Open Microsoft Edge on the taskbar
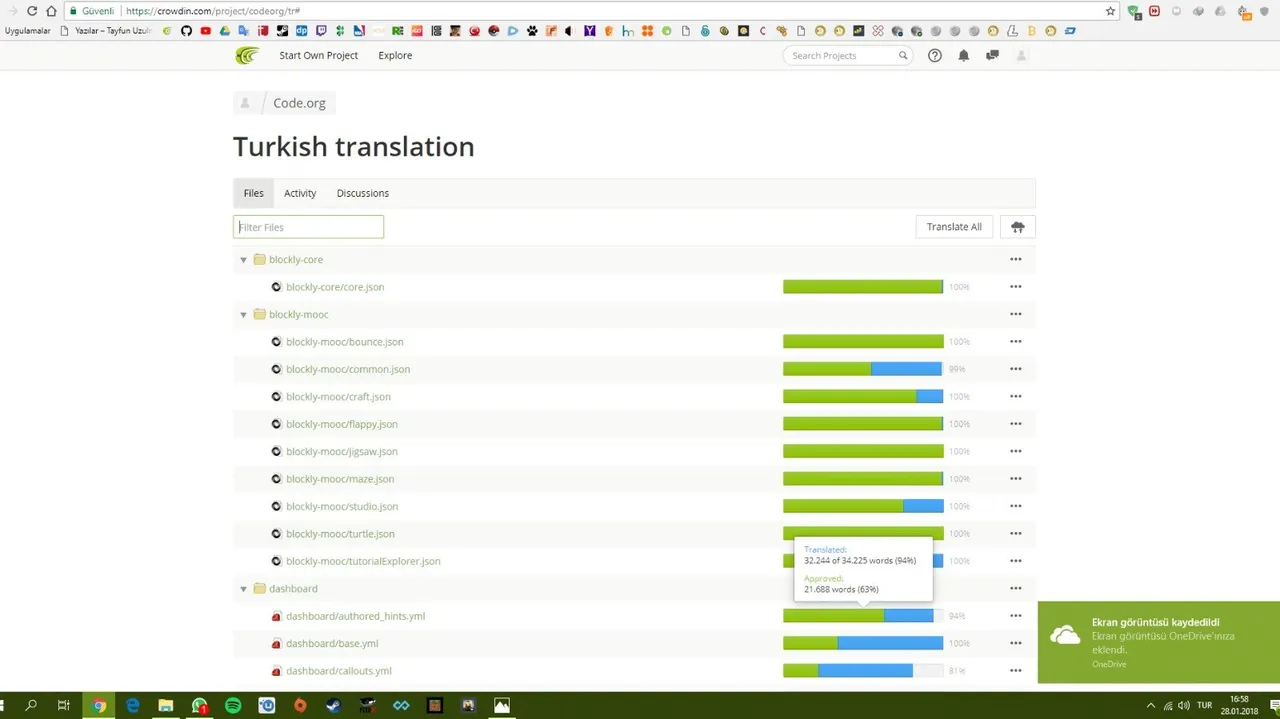1280x719 pixels. click(132, 705)
